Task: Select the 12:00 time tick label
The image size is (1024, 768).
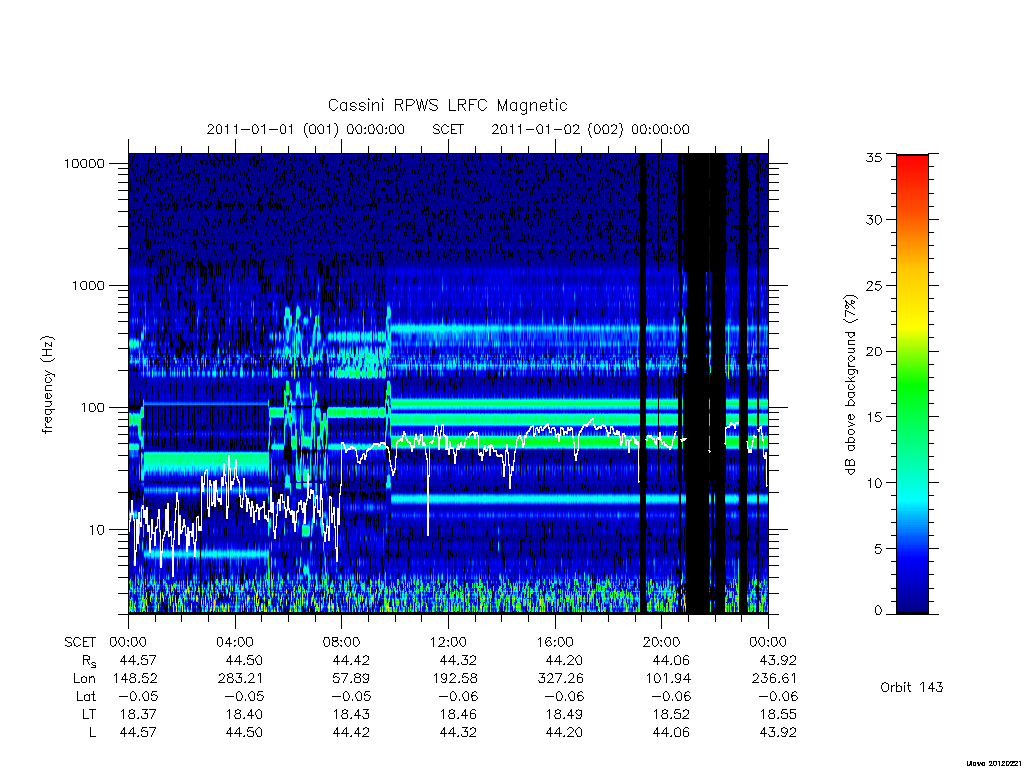Action: tap(448, 642)
